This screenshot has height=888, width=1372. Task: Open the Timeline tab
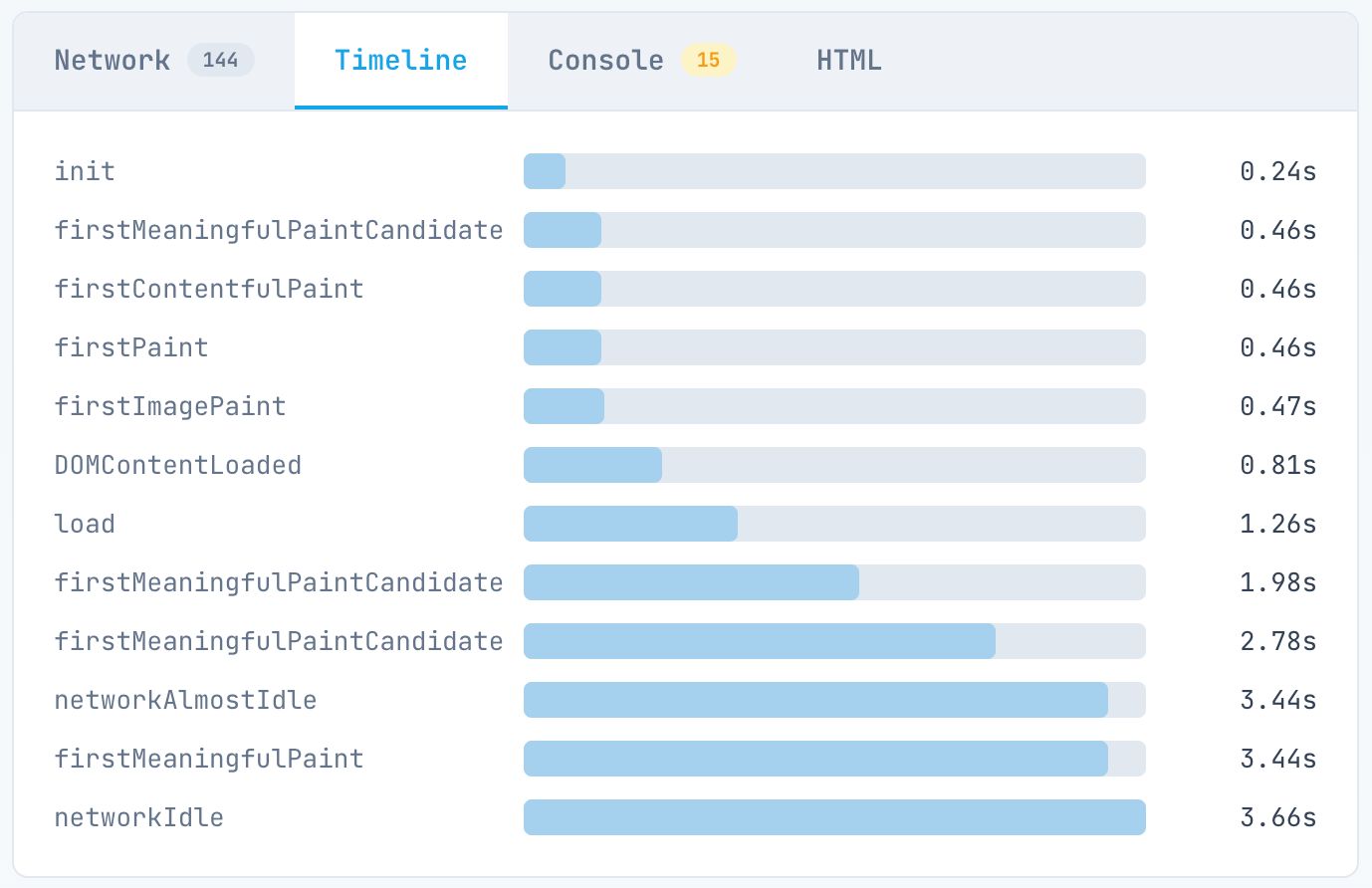point(400,61)
